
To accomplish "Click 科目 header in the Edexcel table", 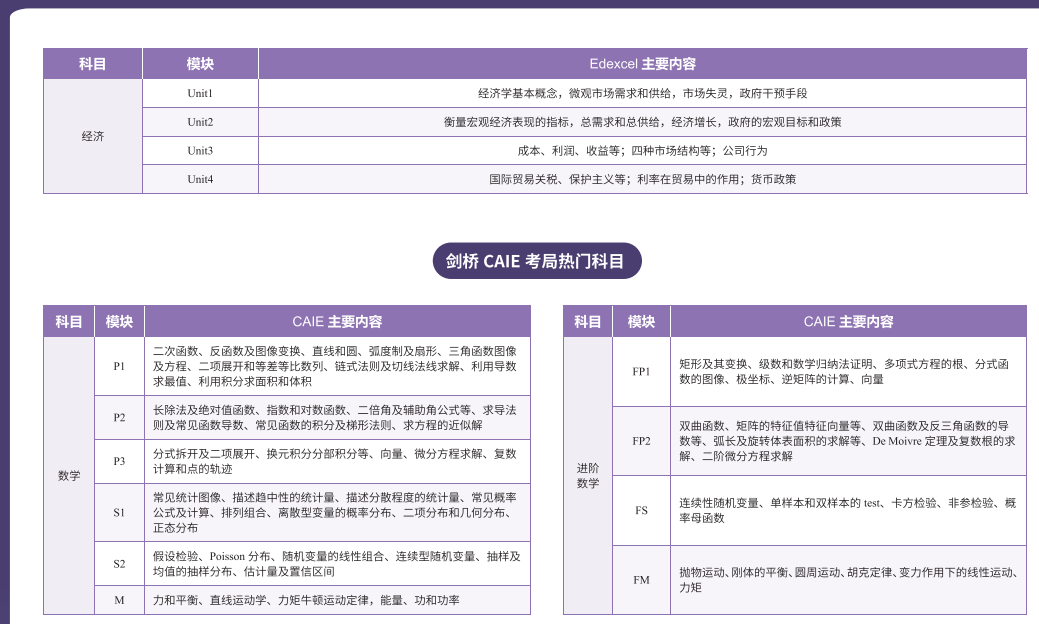I will tap(93, 64).
